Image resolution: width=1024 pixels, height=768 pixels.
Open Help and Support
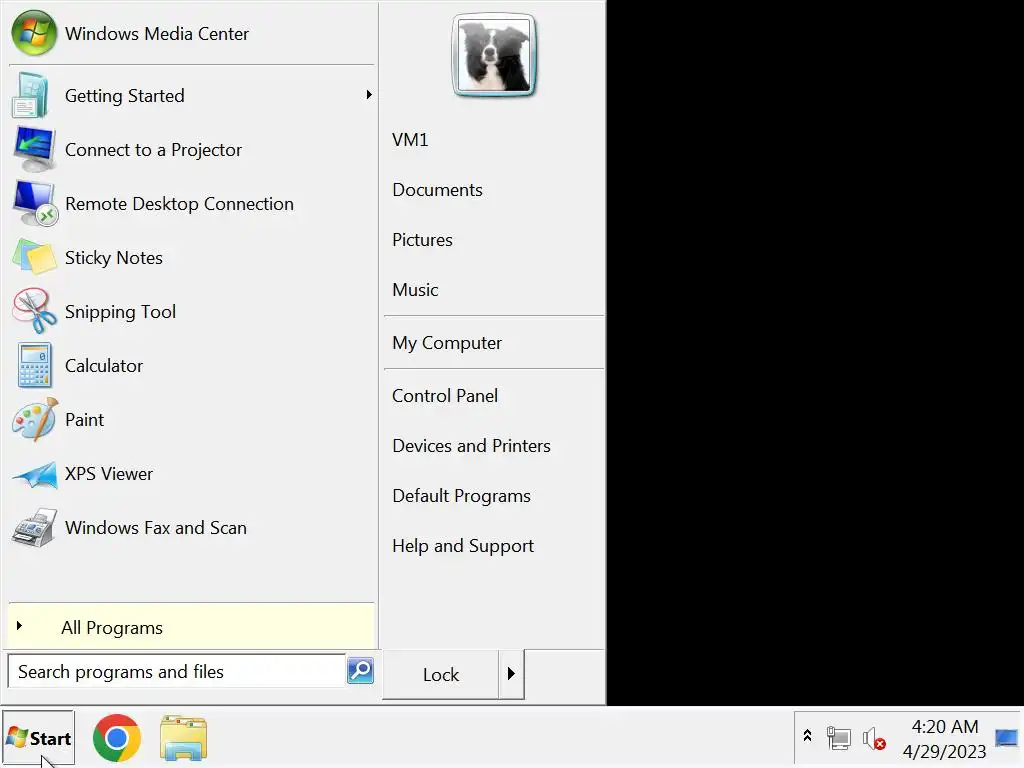click(x=463, y=546)
